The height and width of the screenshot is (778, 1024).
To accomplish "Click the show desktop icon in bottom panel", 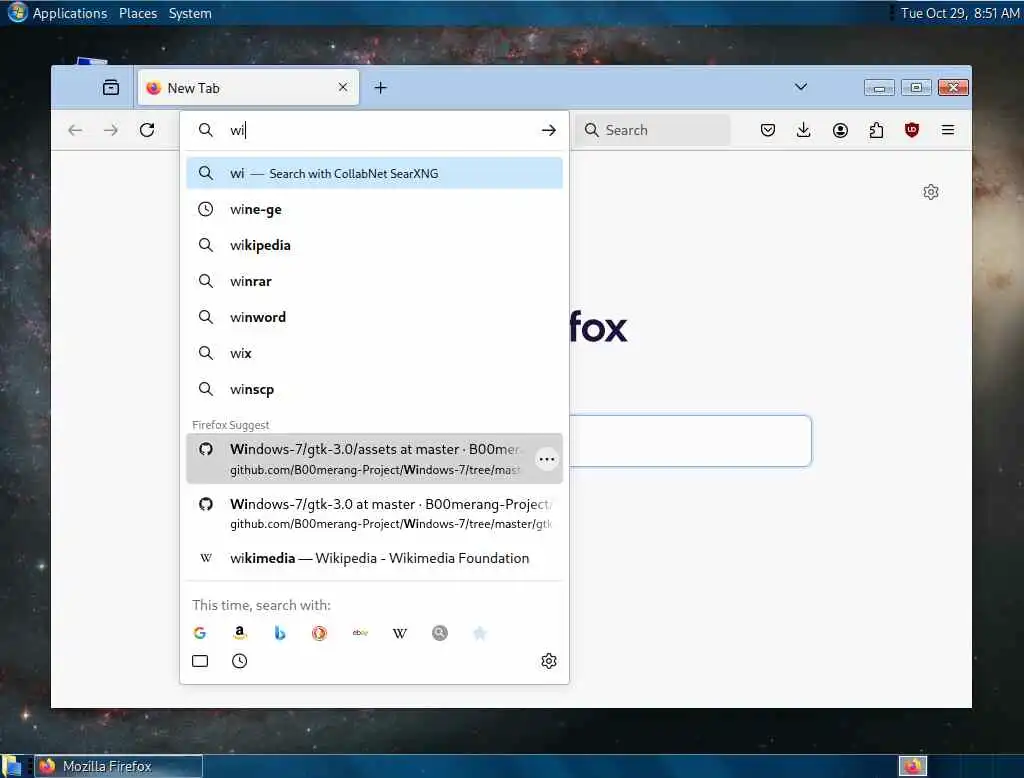I will 12,766.
